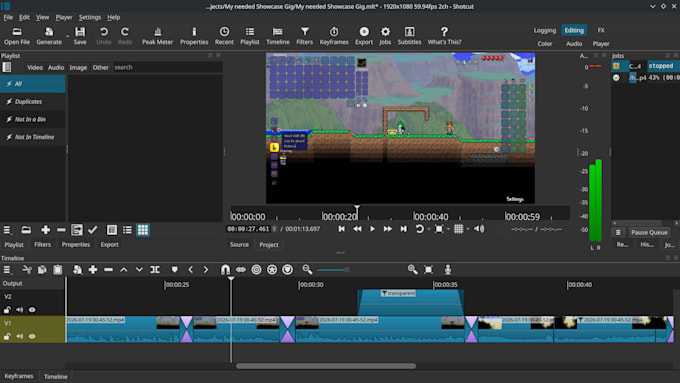Open the Jobs panel hamburger menu
The height and width of the screenshot is (383, 680).
coord(618,232)
